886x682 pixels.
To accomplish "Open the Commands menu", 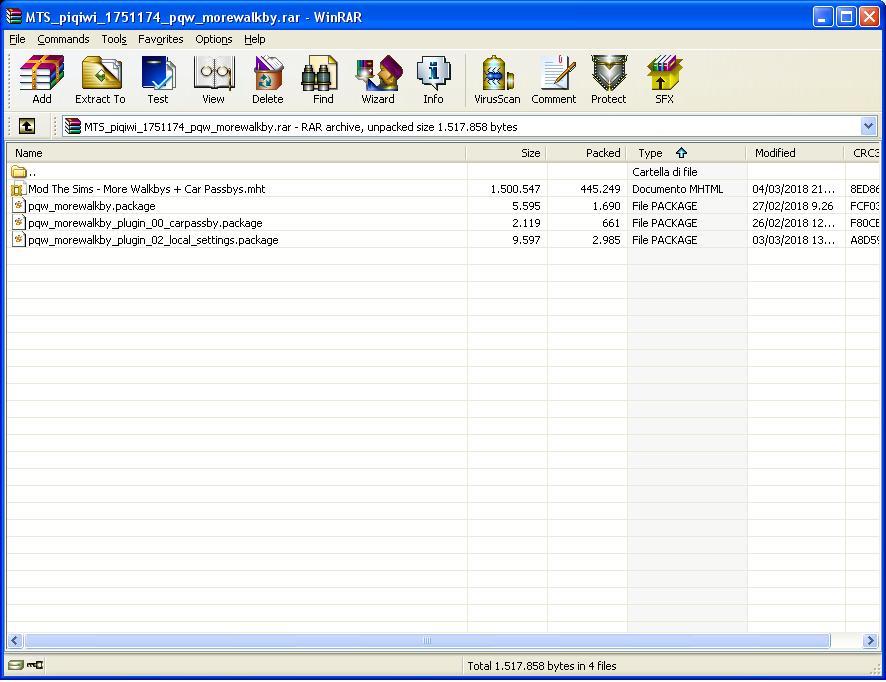I will pos(63,39).
